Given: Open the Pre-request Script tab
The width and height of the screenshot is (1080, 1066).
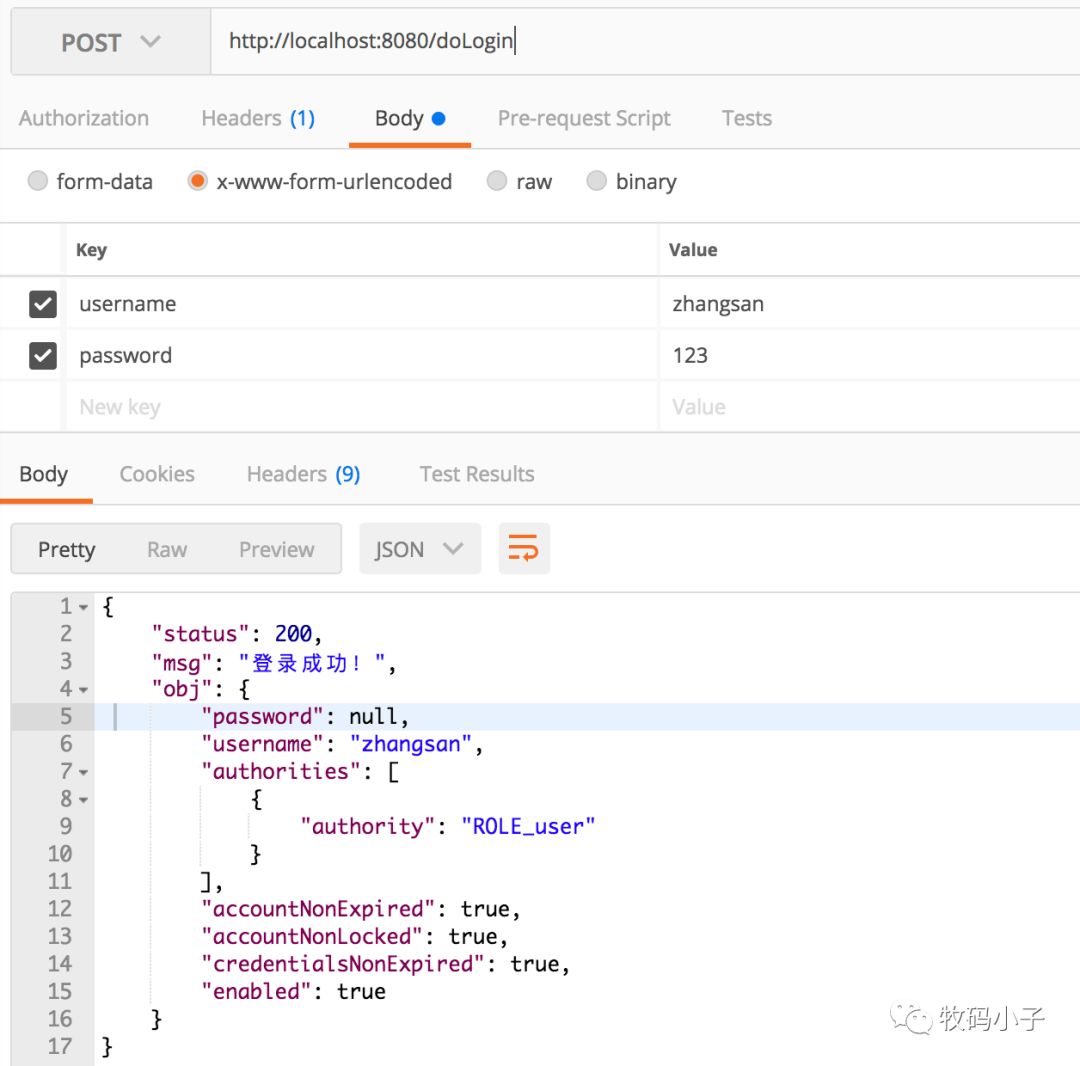Looking at the screenshot, I should click(584, 118).
